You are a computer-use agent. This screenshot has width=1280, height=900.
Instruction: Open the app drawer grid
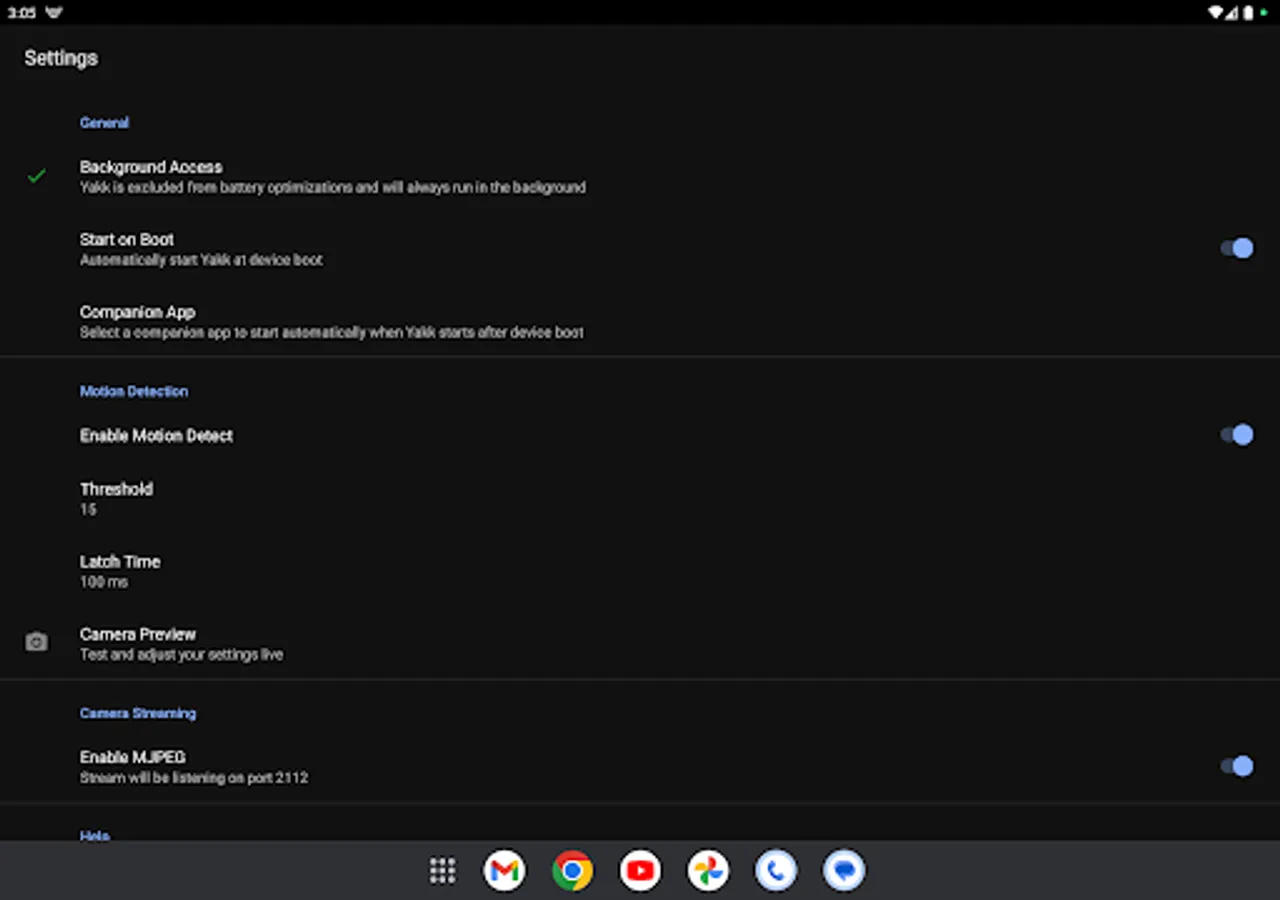(442, 870)
